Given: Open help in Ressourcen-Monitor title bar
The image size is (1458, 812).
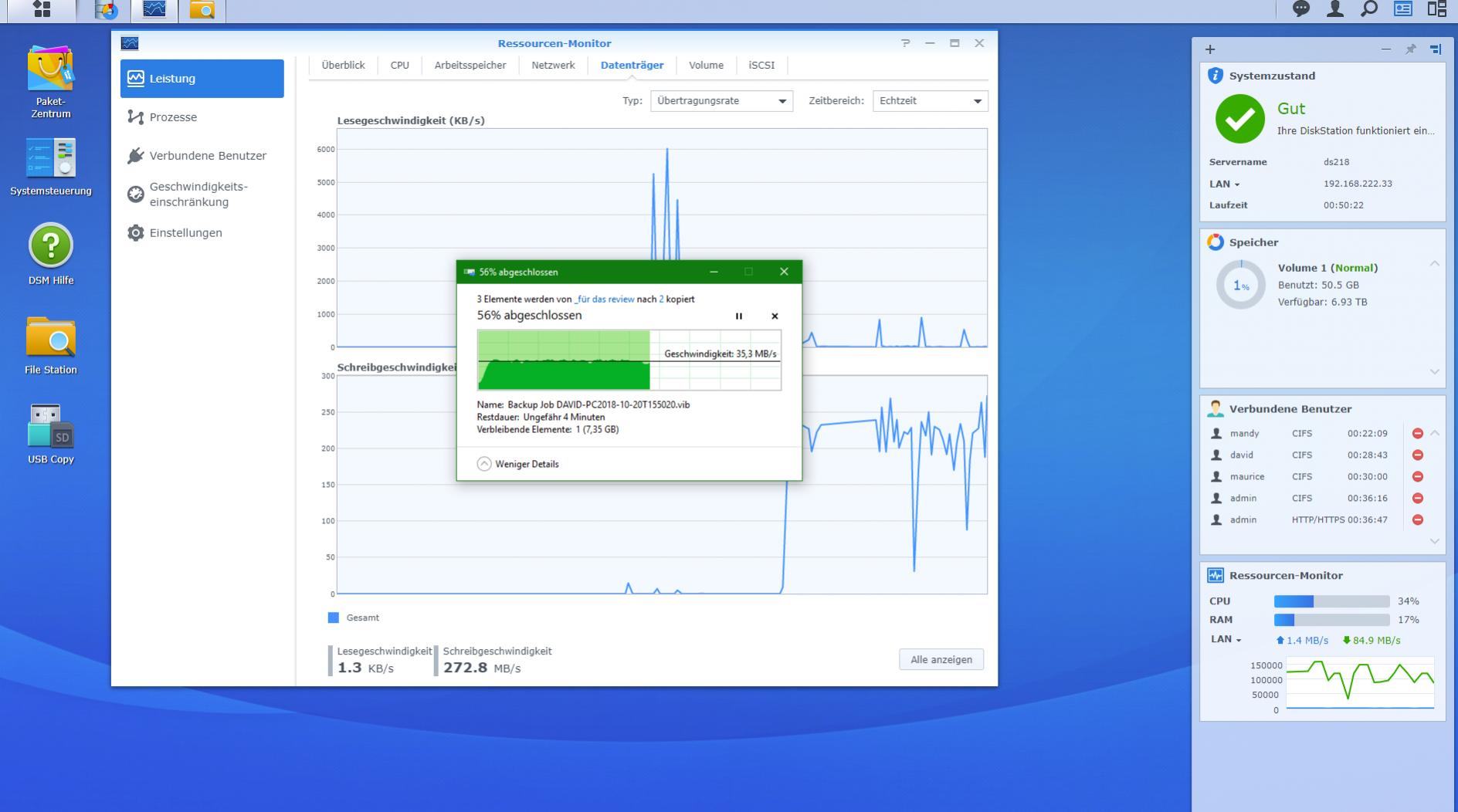Looking at the screenshot, I should click(x=905, y=43).
